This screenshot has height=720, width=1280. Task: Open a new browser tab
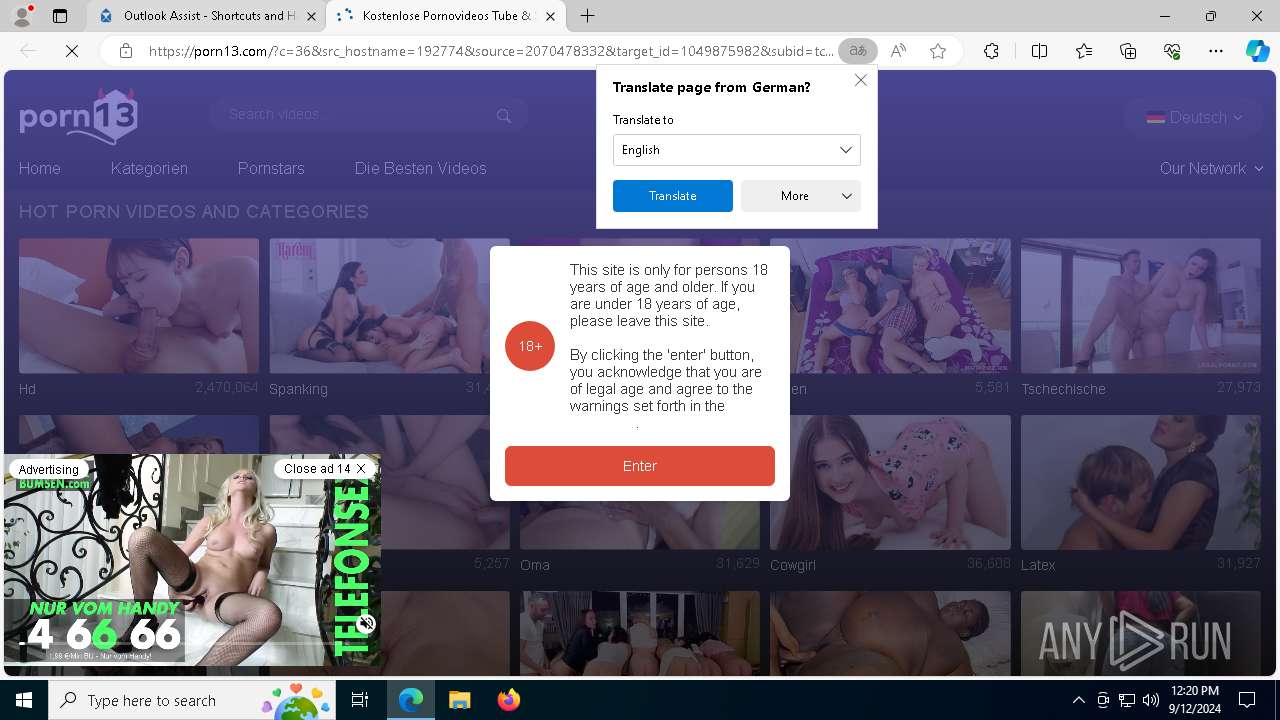588,16
